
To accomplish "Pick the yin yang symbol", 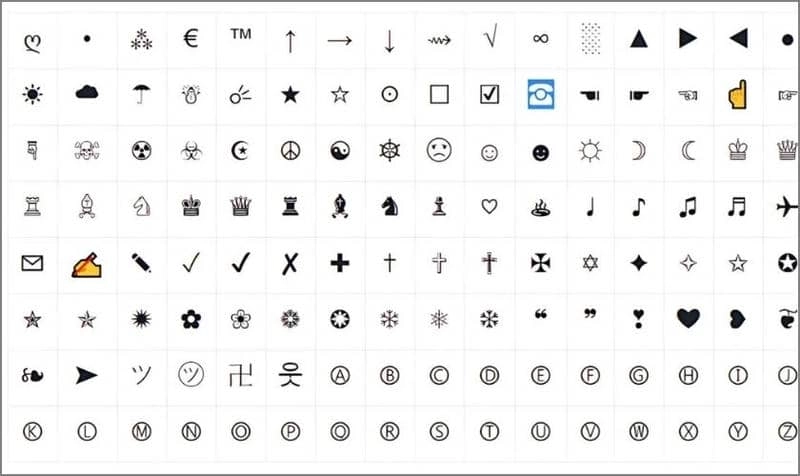I will 340,151.
